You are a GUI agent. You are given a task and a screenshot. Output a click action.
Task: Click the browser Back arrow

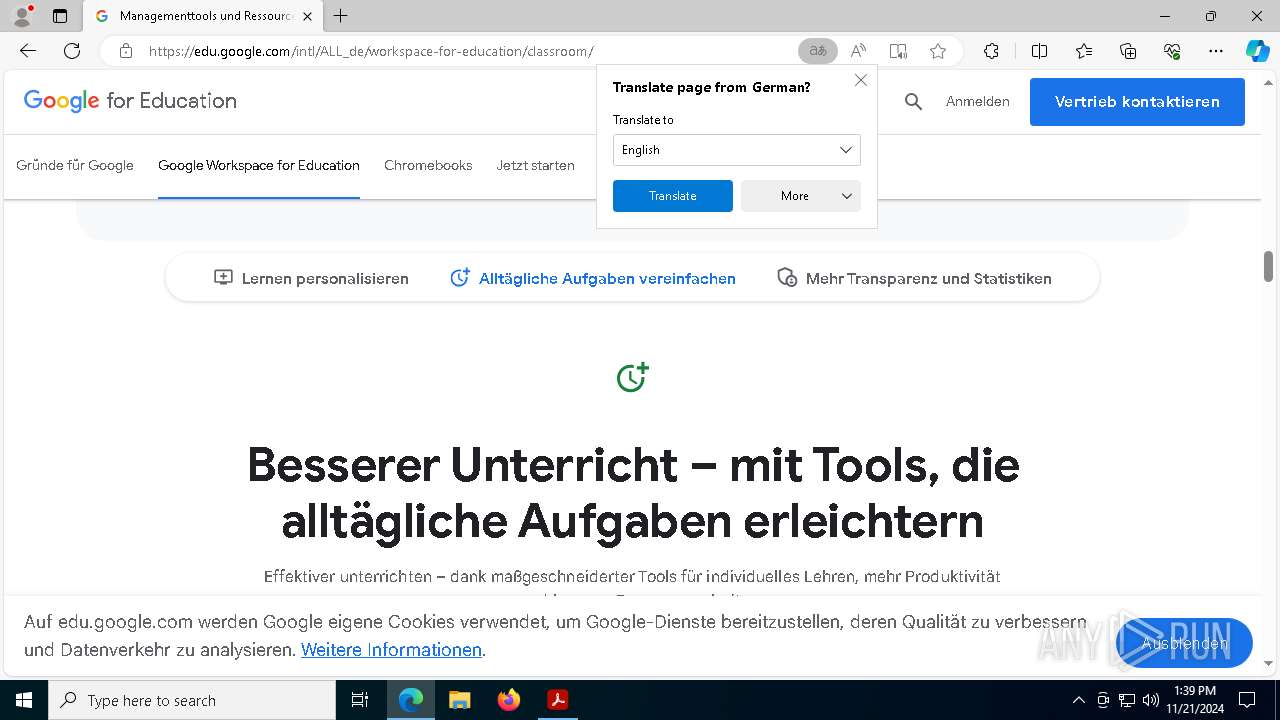[x=28, y=51]
